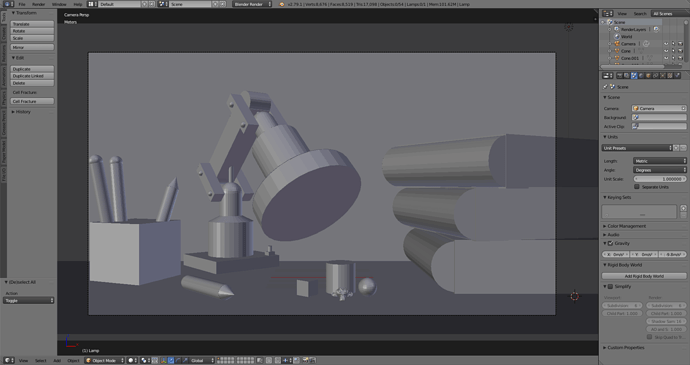This screenshot has height=365, width=690.
Task: Open the Constraints chain-link properties icon
Action: (x=656, y=76)
